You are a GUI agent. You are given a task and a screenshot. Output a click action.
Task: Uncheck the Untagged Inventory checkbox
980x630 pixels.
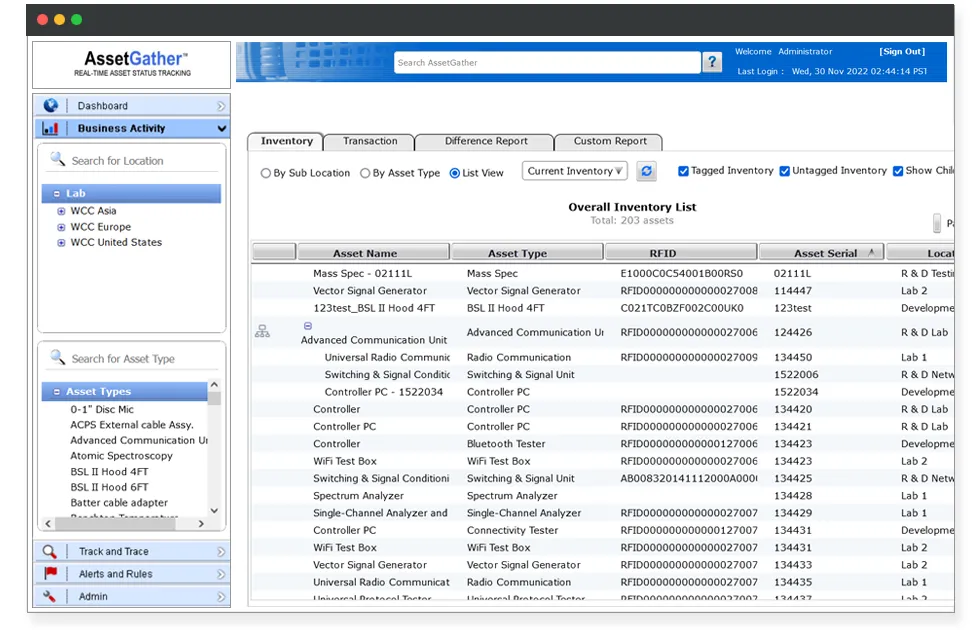pyautogui.click(x=784, y=171)
